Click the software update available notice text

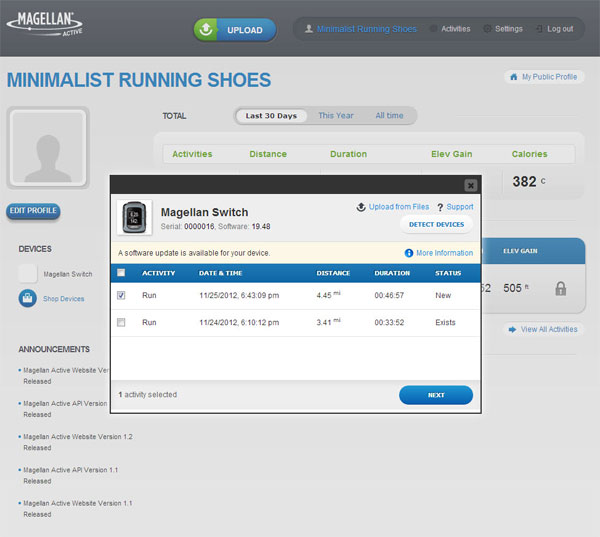(194, 253)
